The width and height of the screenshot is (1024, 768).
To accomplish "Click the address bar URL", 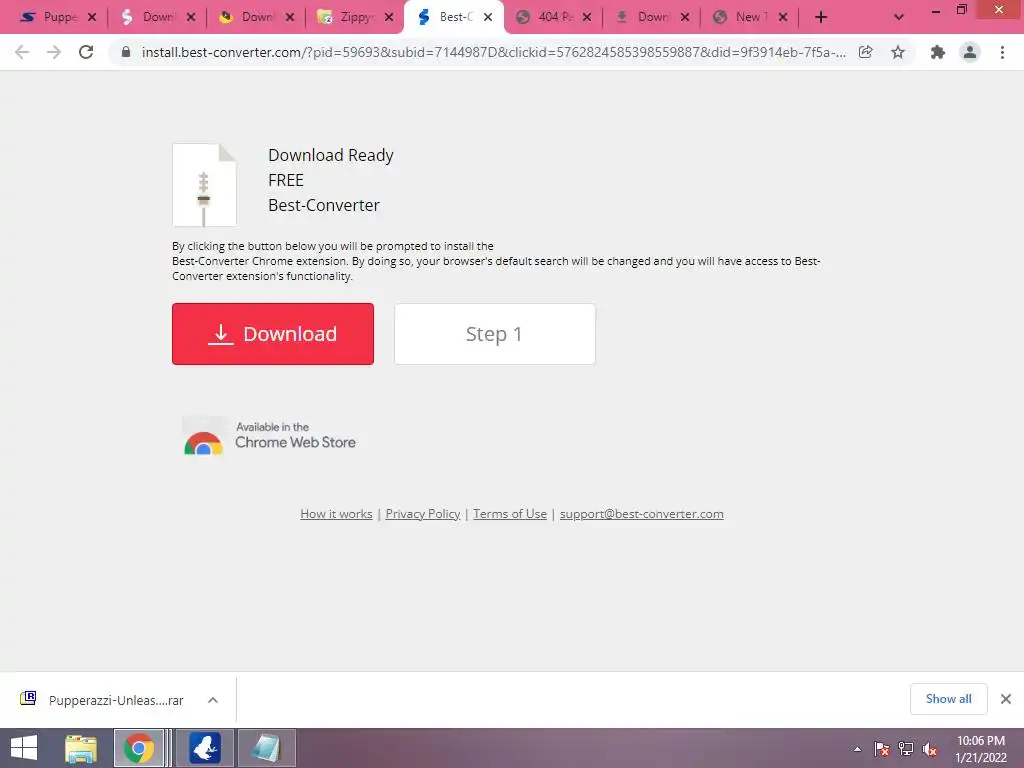I will (x=494, y=52).
